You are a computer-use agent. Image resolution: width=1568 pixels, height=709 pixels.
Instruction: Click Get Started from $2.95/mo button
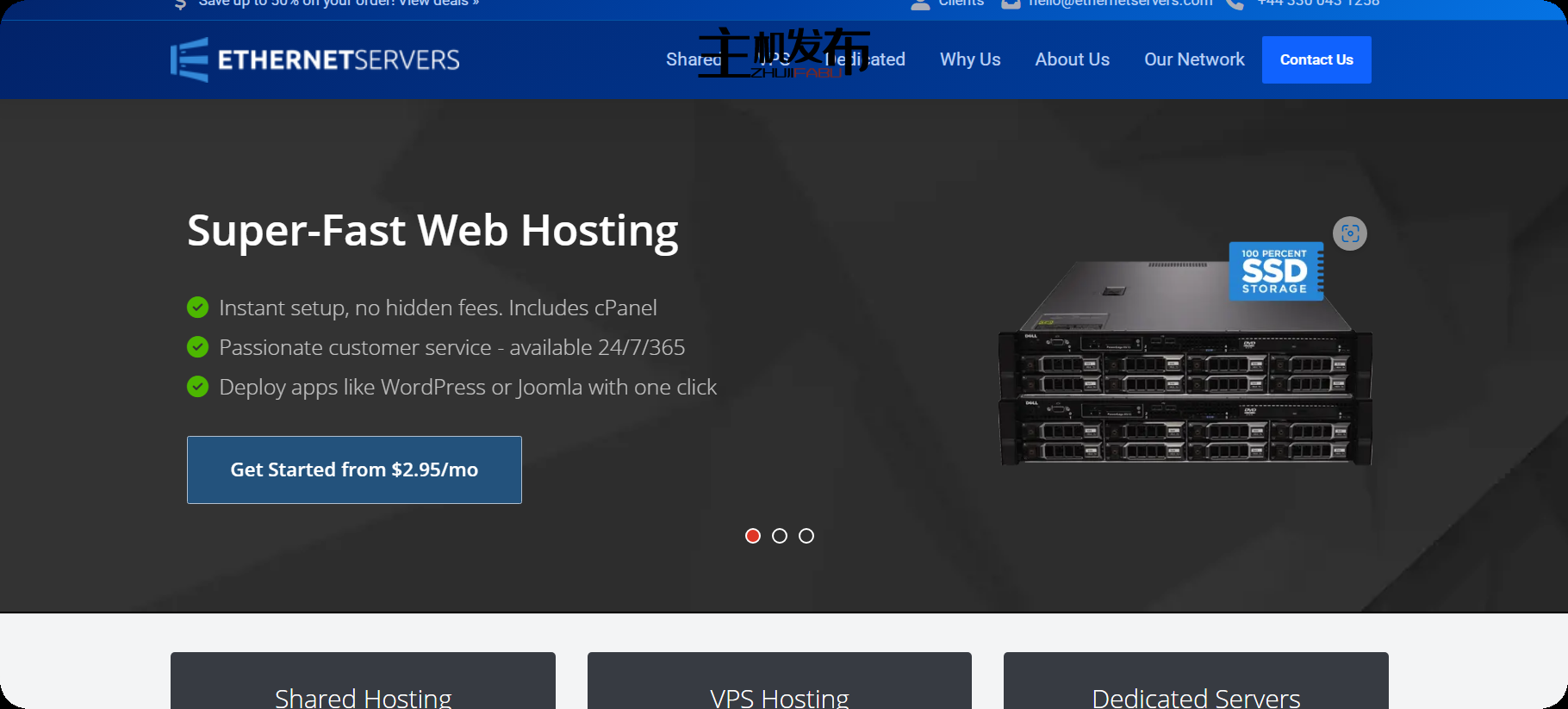tap(354, 470)
